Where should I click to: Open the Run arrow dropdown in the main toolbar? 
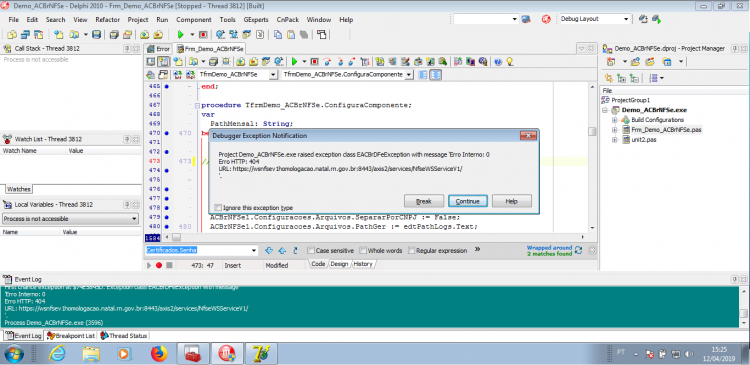click(x=192, y=34)
